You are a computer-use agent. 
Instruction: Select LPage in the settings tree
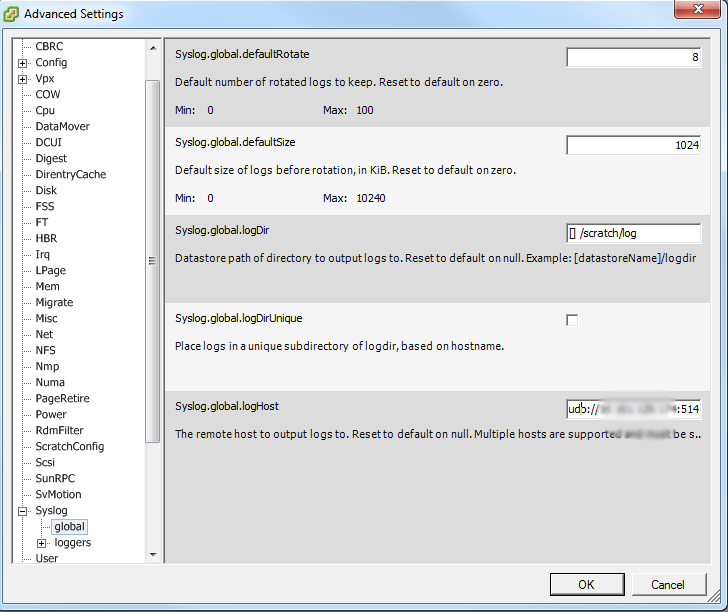coord(51,270)
